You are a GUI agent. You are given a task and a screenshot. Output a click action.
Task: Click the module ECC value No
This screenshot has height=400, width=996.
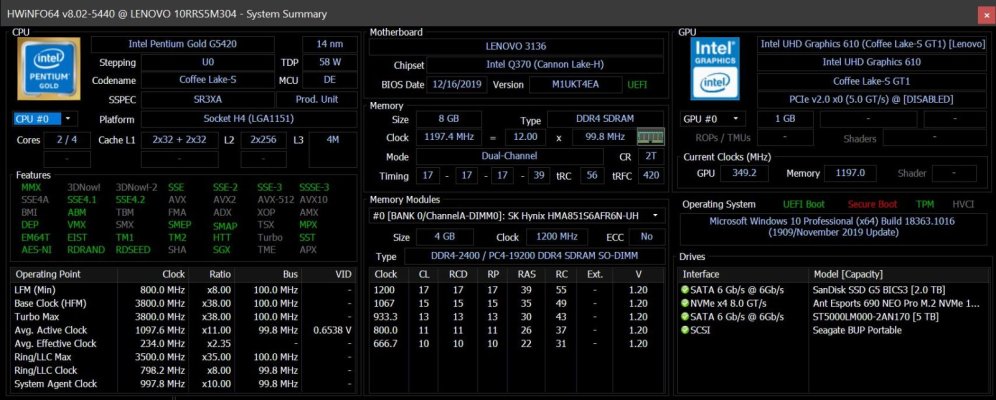(647, 237)
